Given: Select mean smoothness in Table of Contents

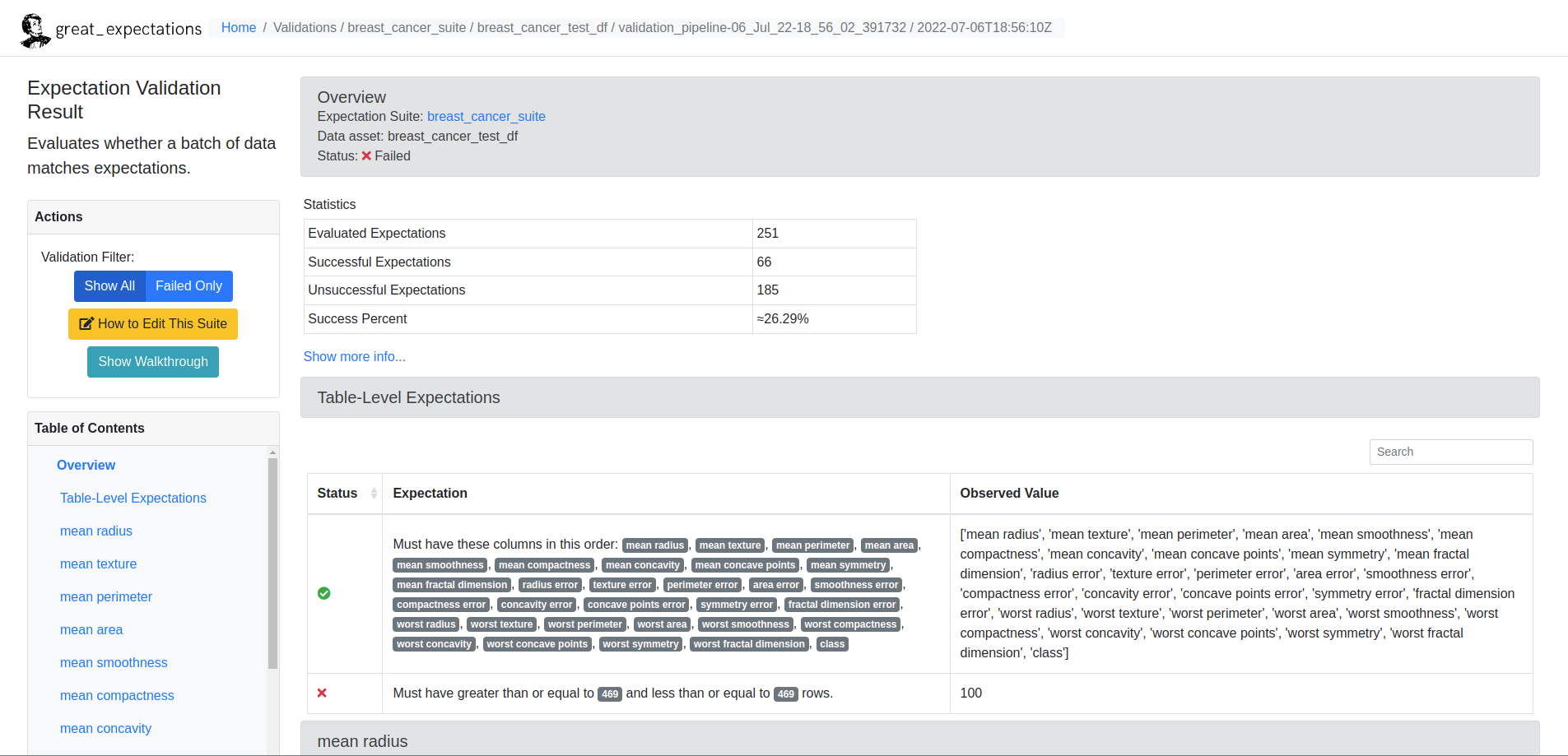Looking at the screenshot, I should (114, 662).
